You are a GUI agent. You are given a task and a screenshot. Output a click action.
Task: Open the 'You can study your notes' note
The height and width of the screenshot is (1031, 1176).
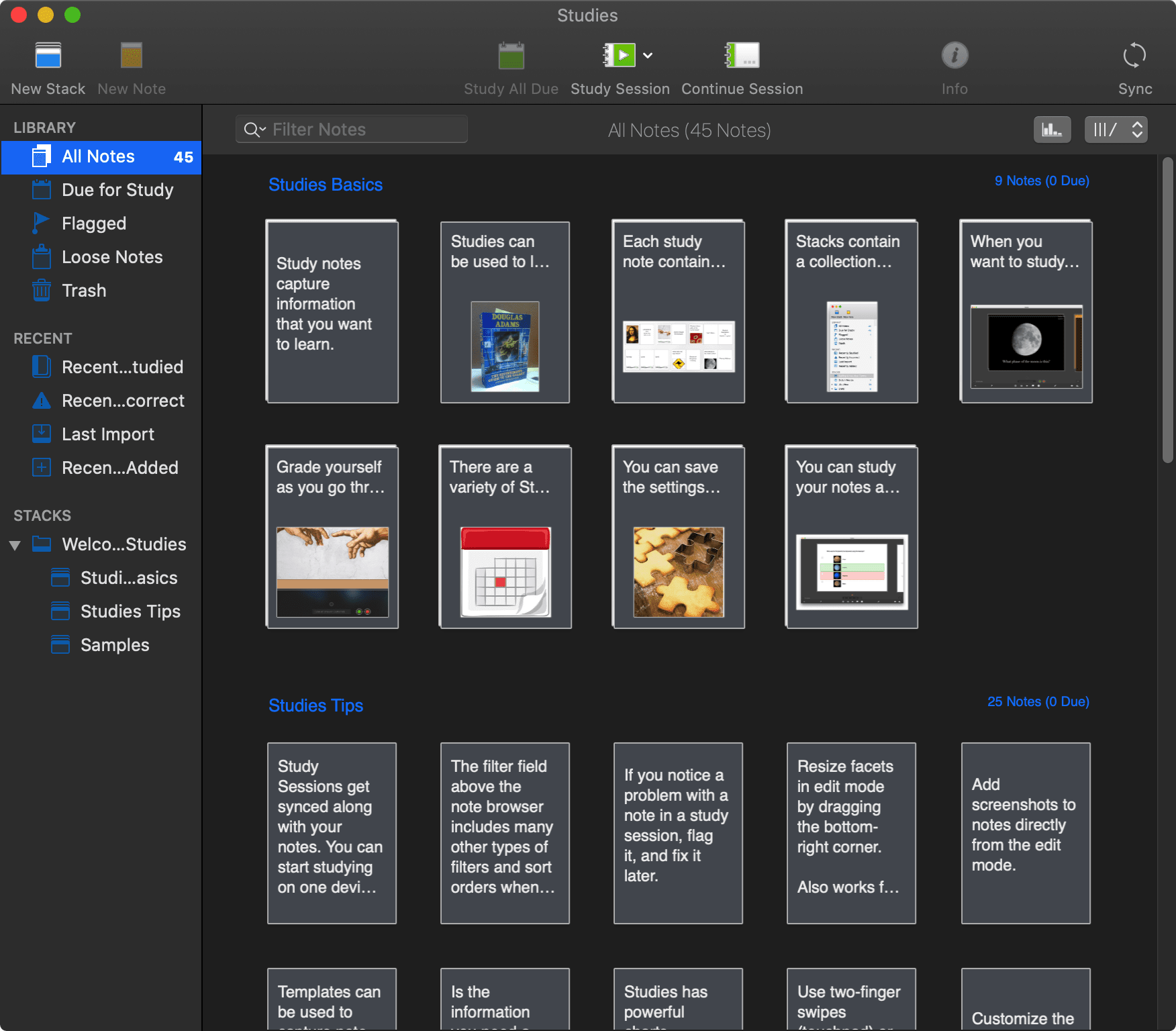coord(852,537)
